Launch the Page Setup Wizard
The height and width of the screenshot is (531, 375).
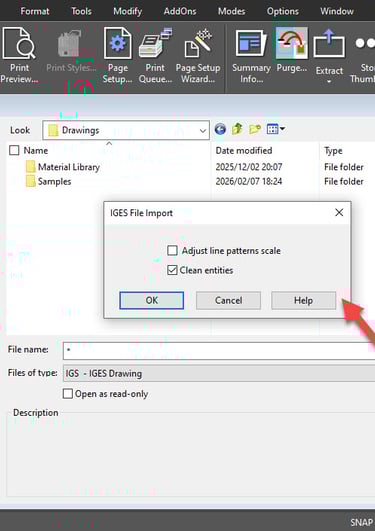point(198,56)
